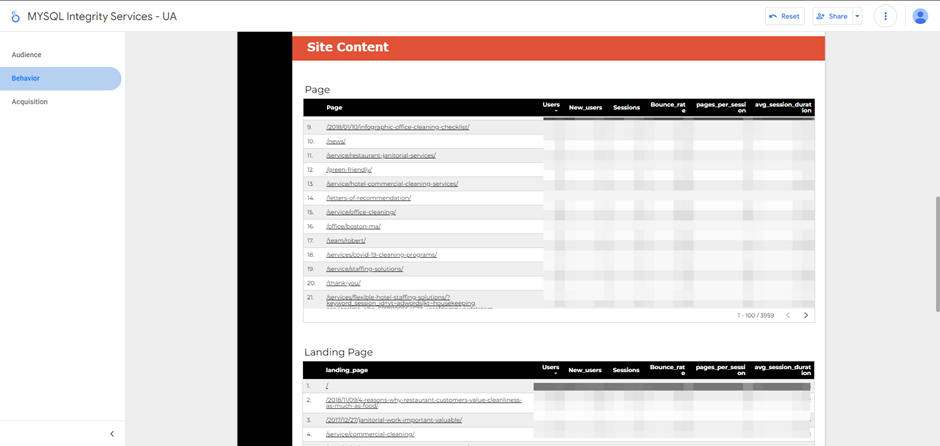Click the /service/commercial-cleaning/ landing page link

point(370,434)
